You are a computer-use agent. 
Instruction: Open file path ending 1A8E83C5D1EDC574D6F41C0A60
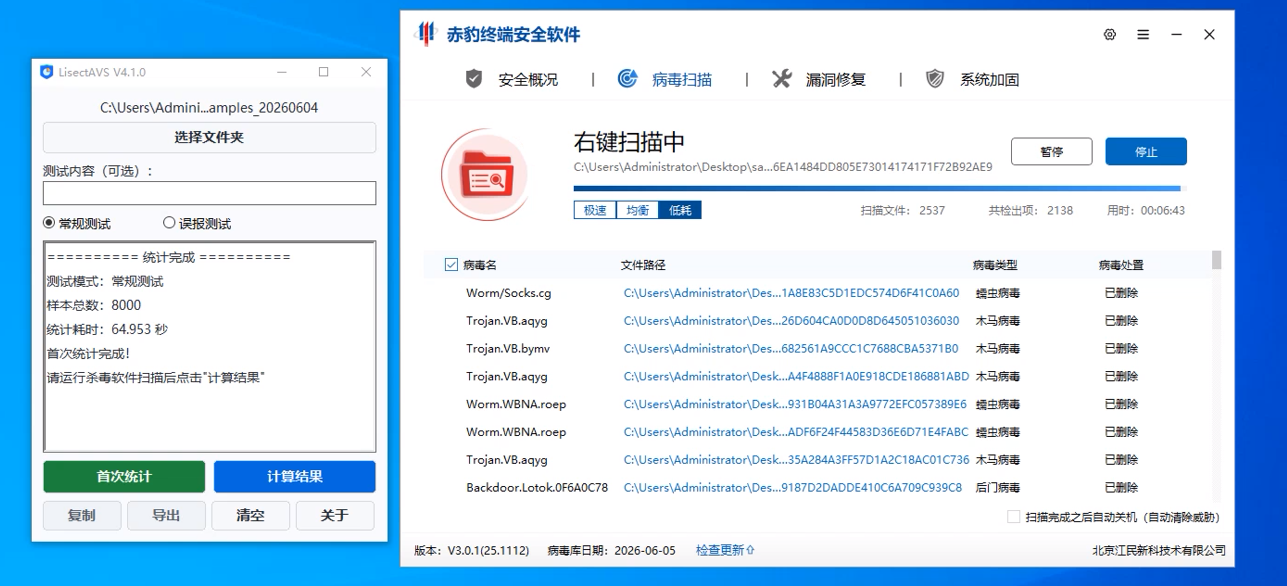[791, 293]
